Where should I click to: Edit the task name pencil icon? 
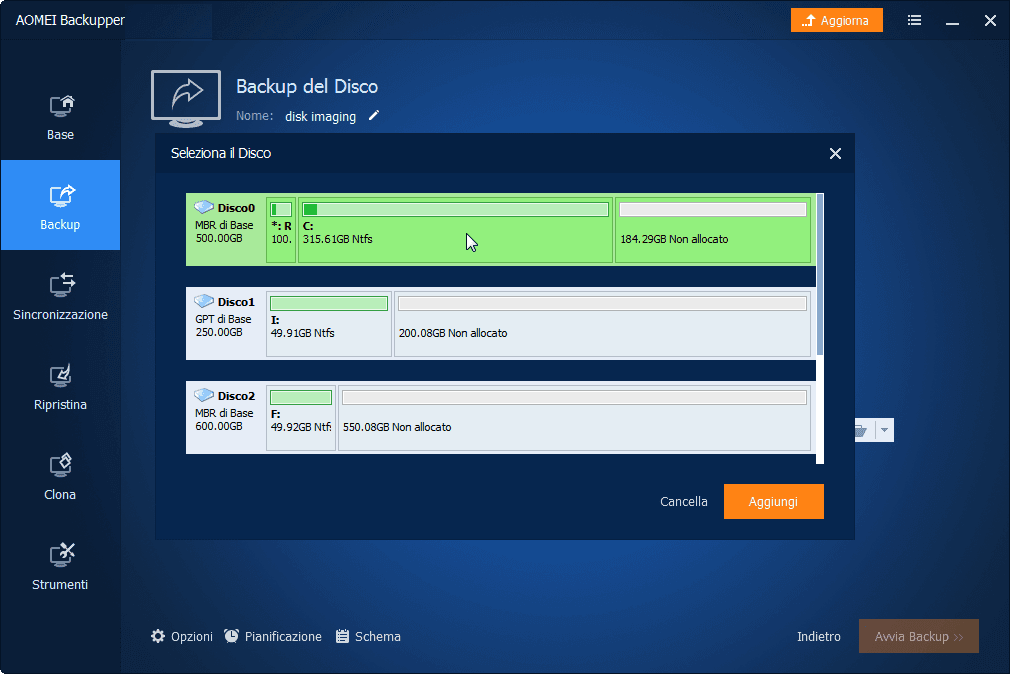coord(374,116)
